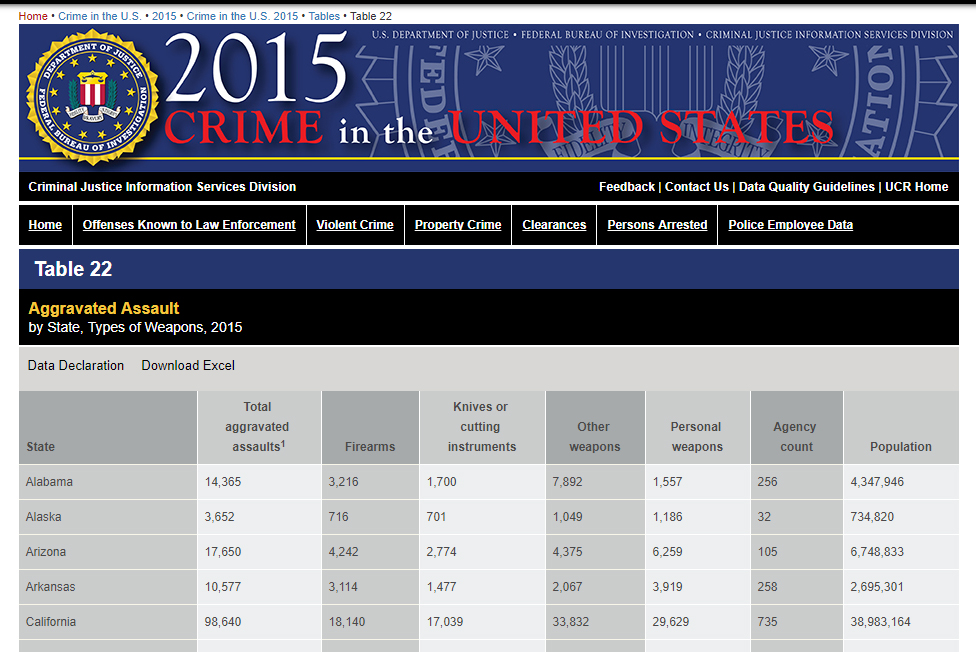Click Alabama's population 4,347,946
The image size is (976, 652).
pyautogui.click(x=877, y=482)
